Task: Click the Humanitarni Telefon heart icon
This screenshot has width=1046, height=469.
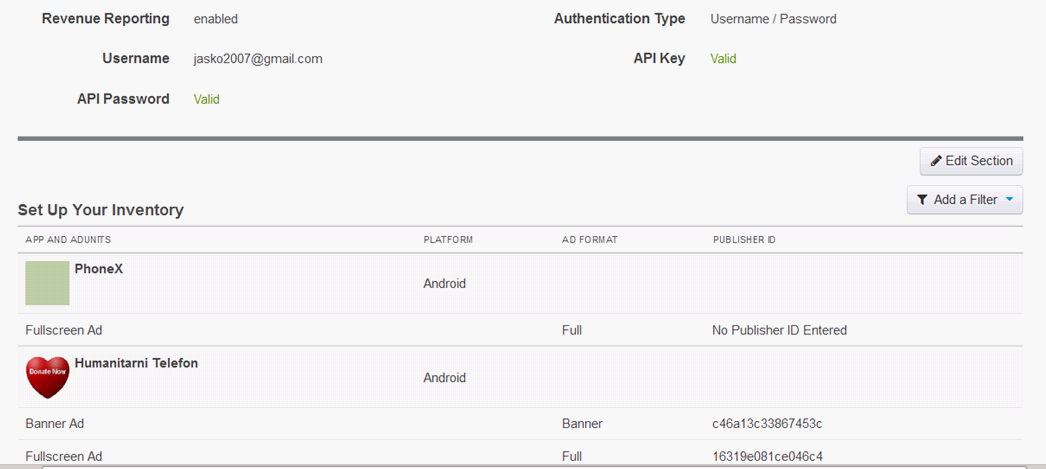Action: [x=47, y=377]
